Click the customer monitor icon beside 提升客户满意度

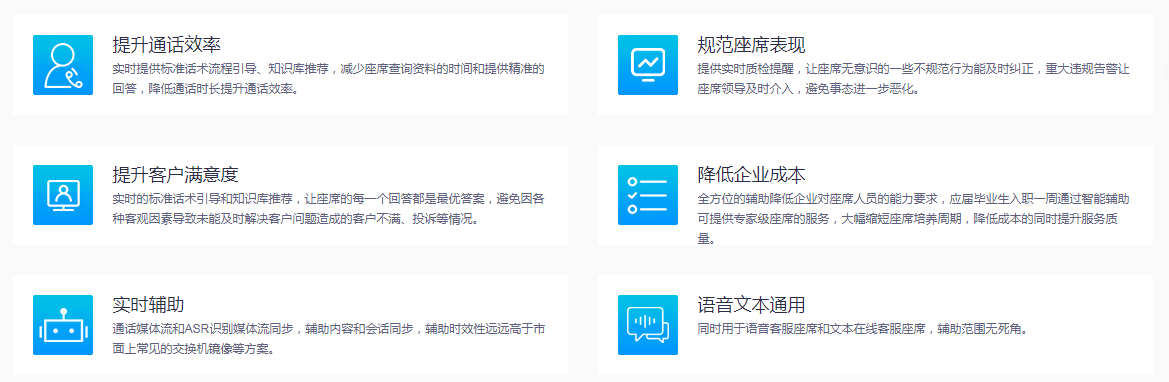click(x=63, y=195)
